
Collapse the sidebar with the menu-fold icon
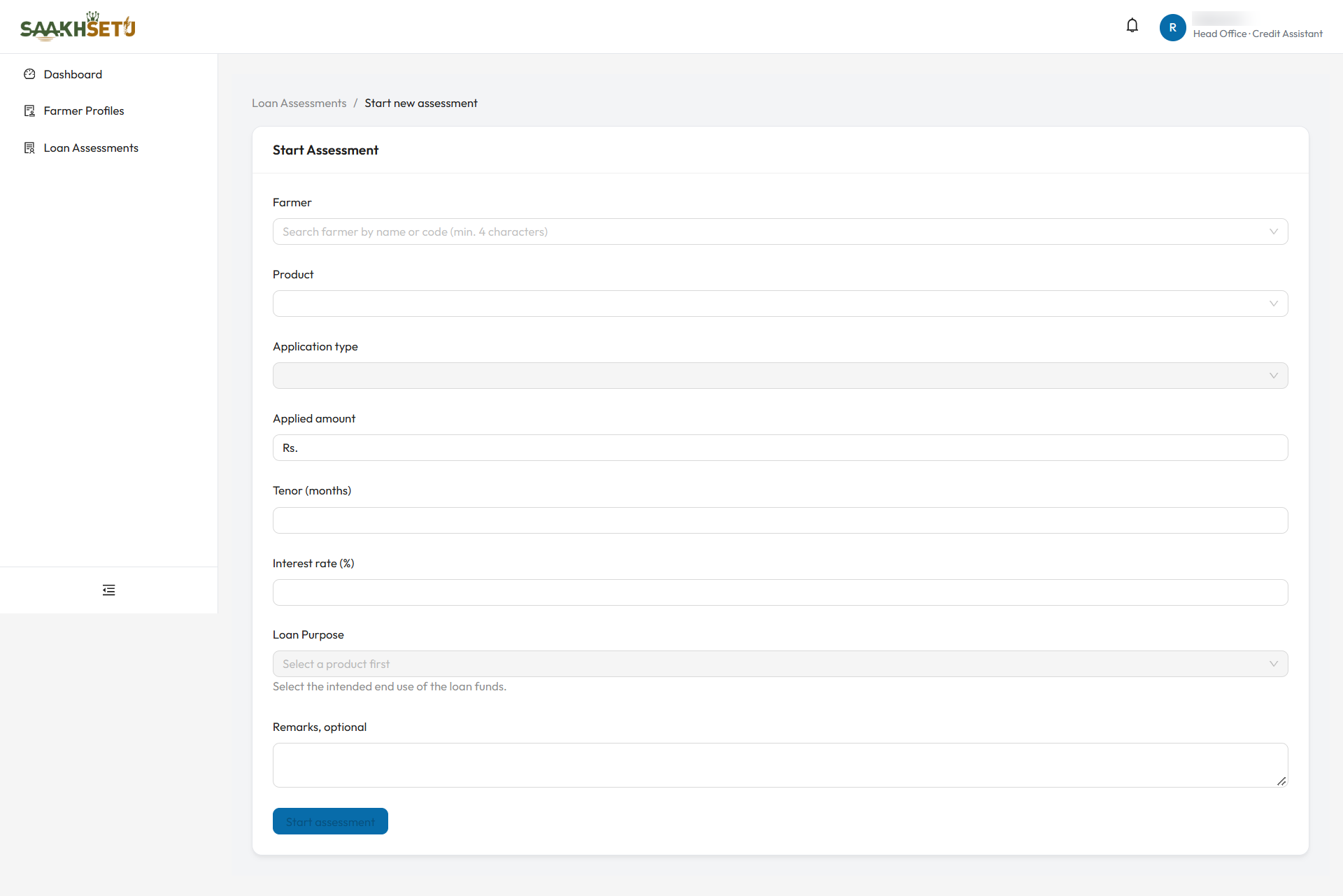tap(108, 590)
